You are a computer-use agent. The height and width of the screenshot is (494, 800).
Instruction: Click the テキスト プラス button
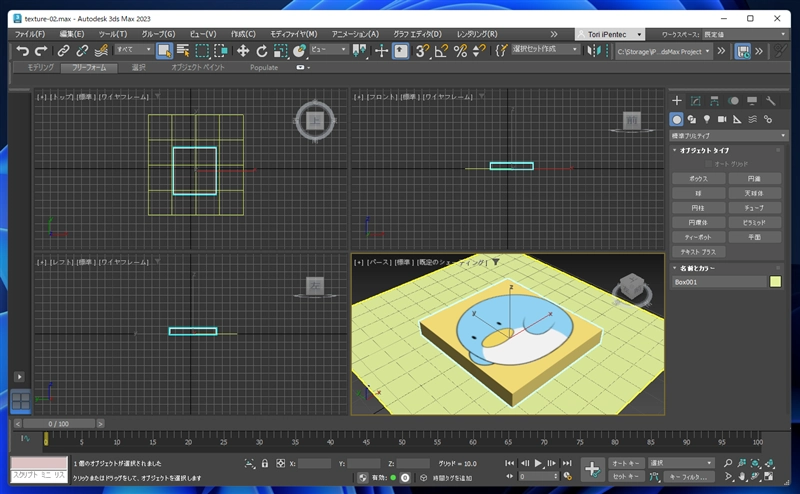[698, 252]
